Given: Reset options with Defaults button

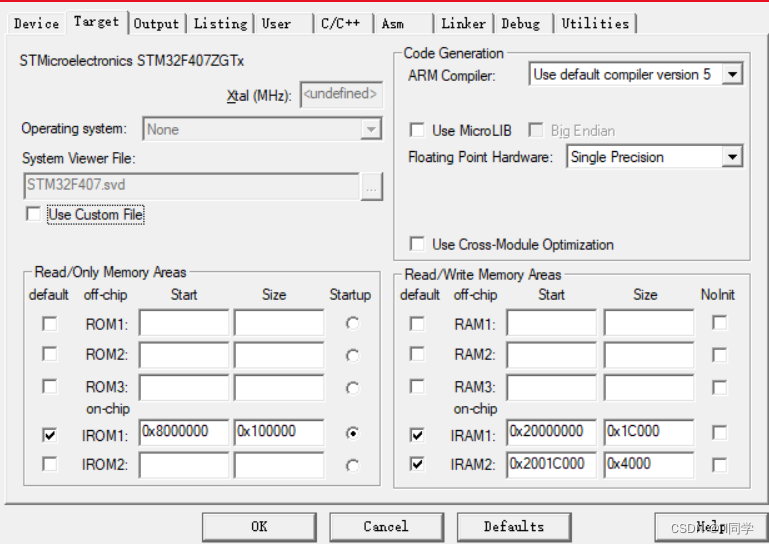Looking at the screenshot, I should click(x=514, y=527).
